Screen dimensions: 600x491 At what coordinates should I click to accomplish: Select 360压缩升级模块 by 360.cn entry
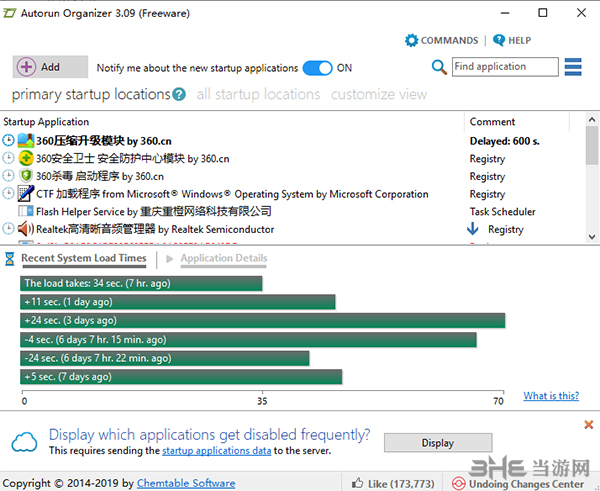(104, 141)
